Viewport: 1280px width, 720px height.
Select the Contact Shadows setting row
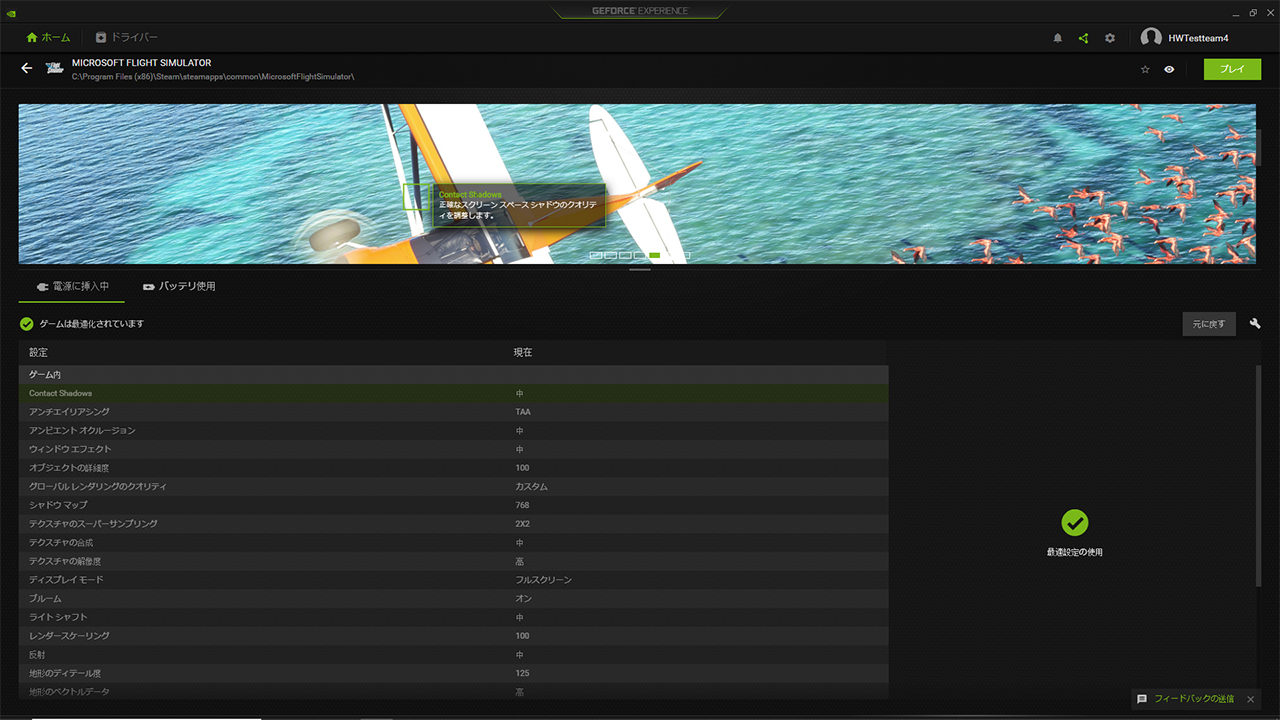pyautogui.click(x=453, y=393)
